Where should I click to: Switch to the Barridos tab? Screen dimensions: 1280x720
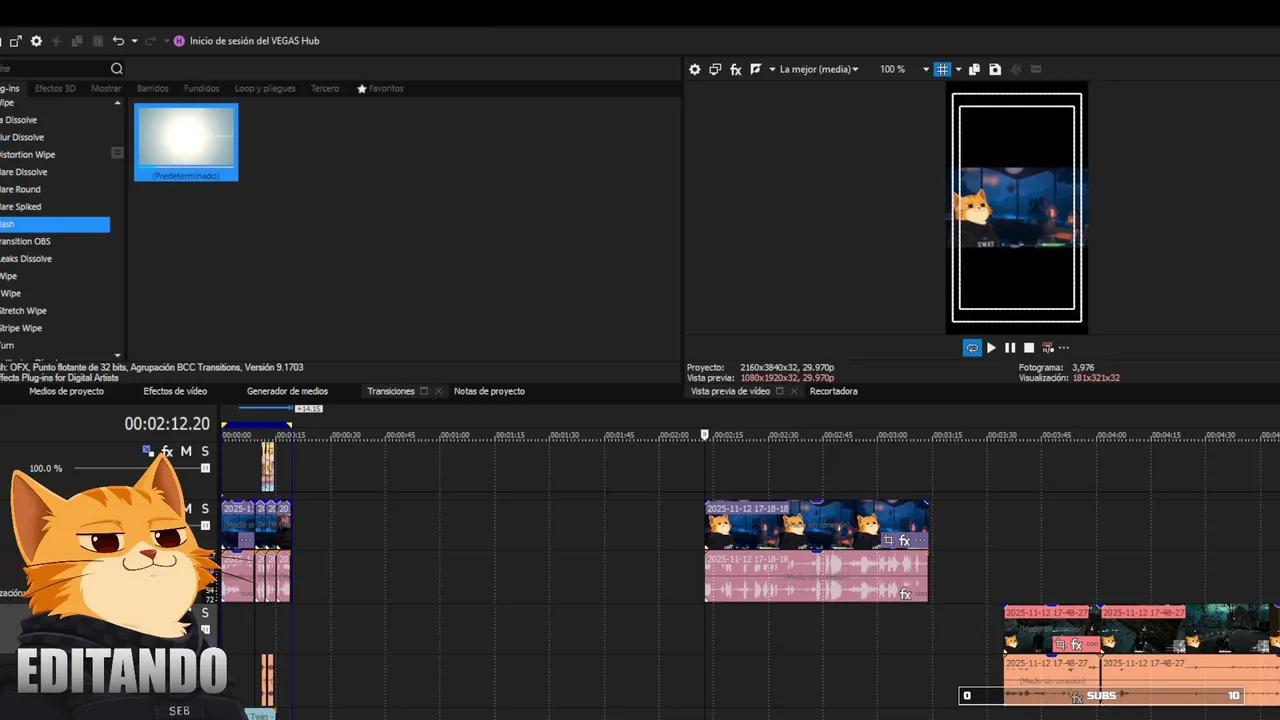pyautogui.click(x=153, y=88)
